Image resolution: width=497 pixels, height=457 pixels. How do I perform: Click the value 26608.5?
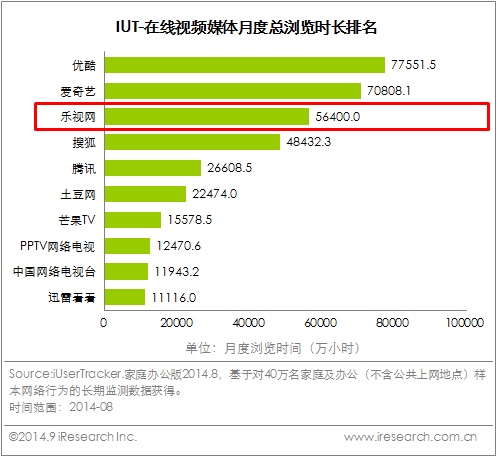(230, 168)
